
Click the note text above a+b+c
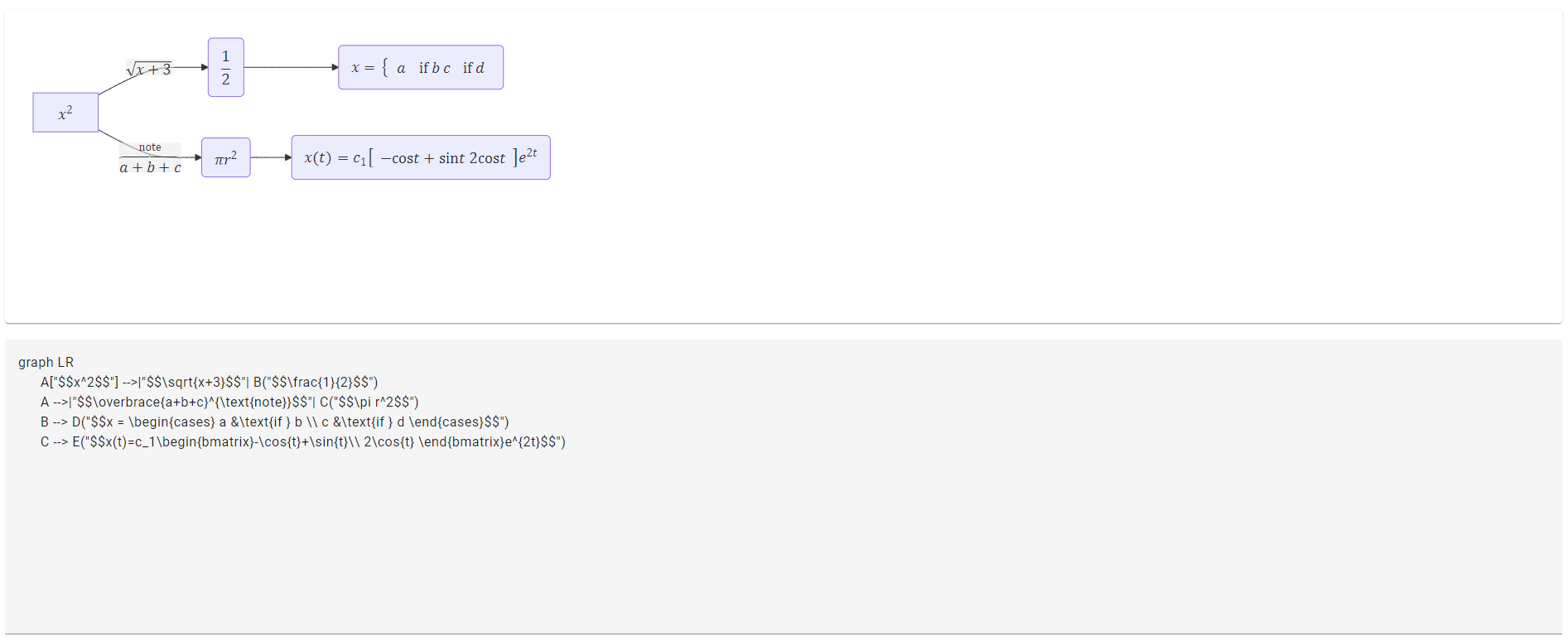pyautogui.click(x=150, y=147)
